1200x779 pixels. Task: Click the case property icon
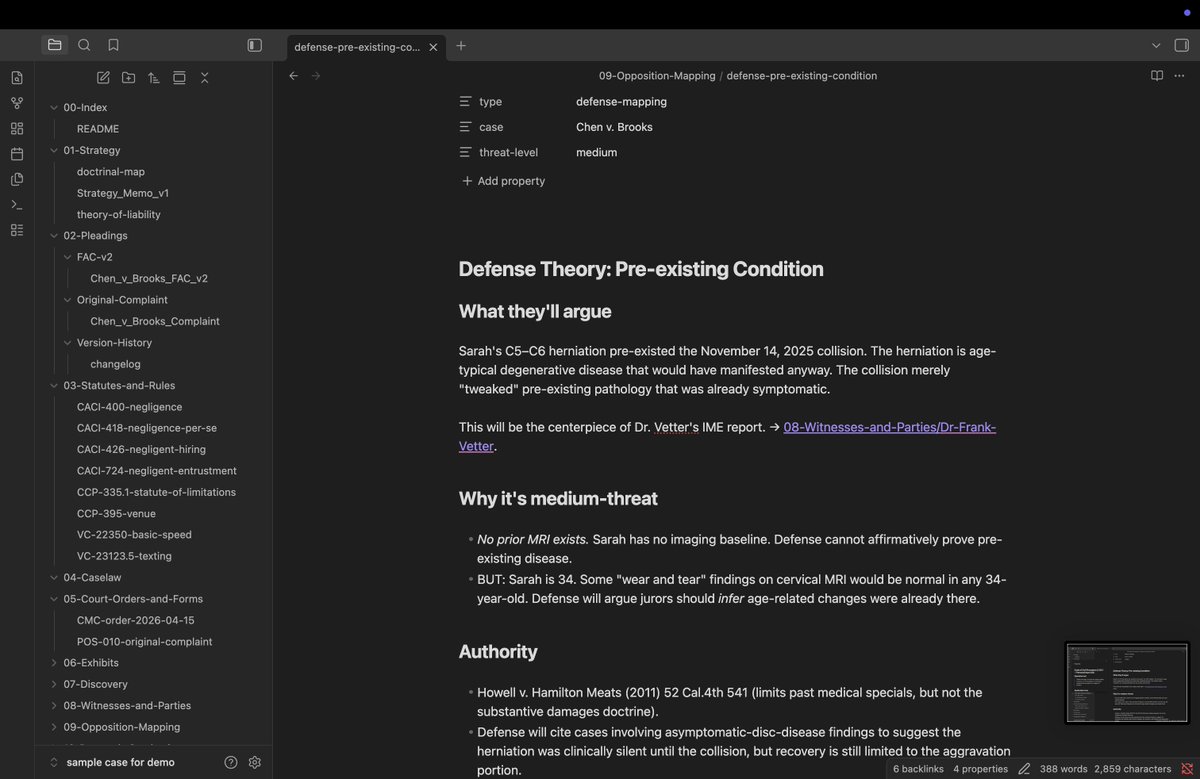coord(465,127)
